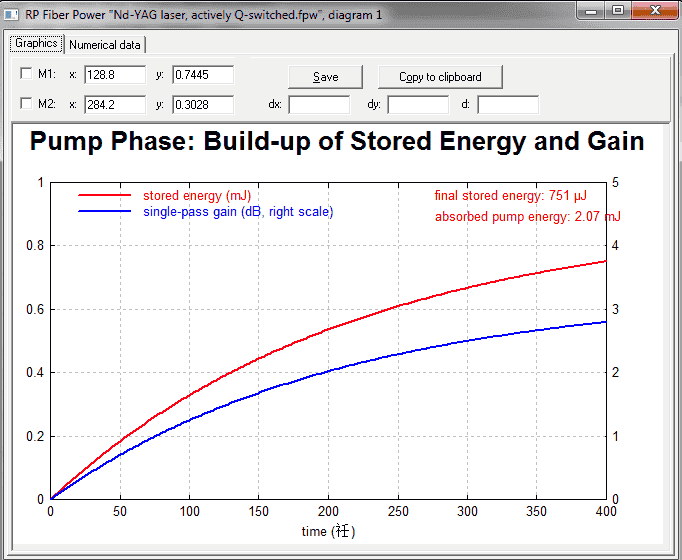
Task: Click the d distance field
Action: pyautogui.click(x=508, y=105)
